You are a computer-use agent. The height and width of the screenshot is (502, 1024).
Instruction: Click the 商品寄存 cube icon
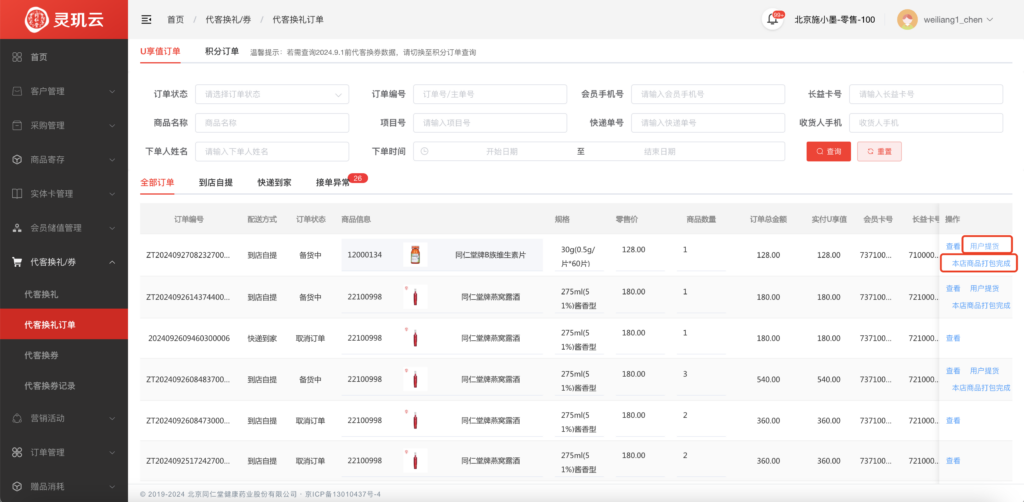coord(18,160)
